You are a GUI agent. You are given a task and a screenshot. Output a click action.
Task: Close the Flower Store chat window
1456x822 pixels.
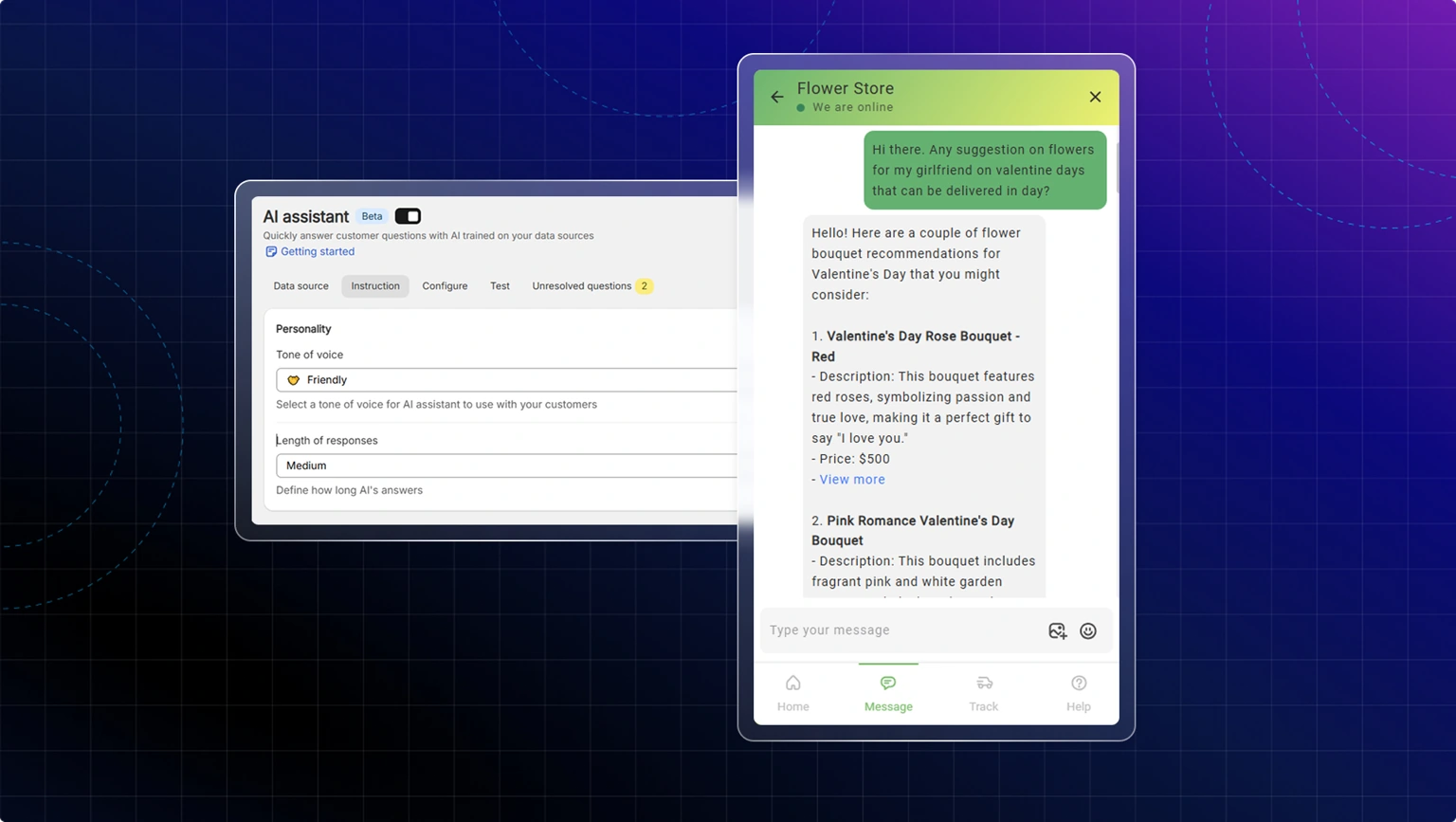1095,97
